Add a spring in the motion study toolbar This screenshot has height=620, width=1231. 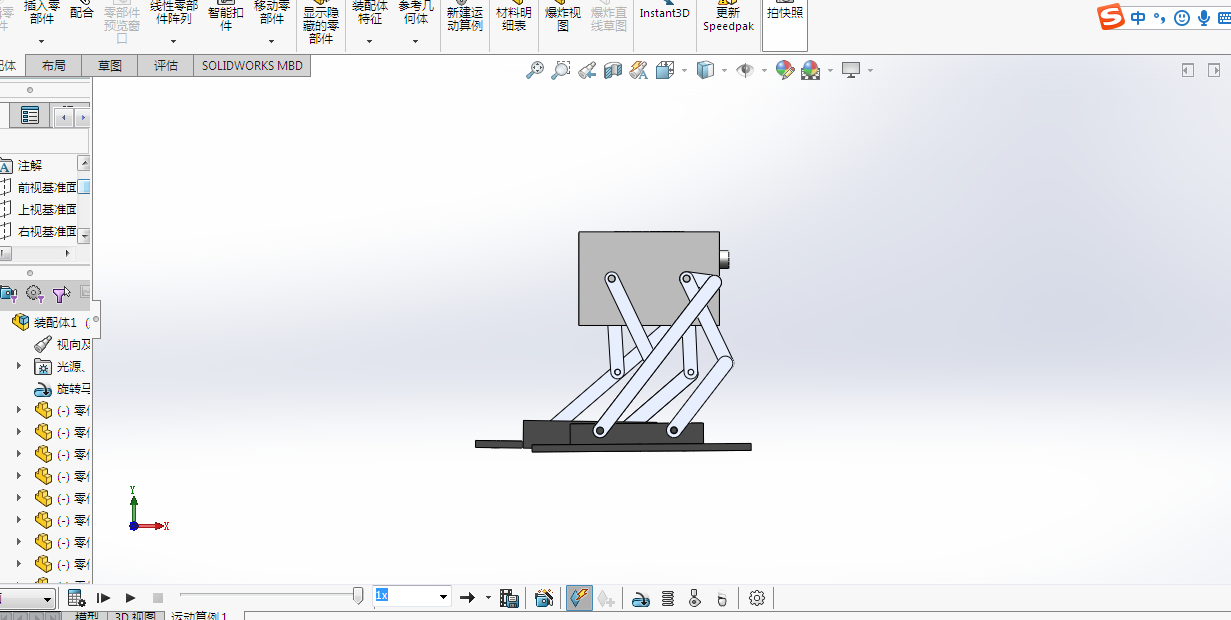click(x=668, y=598)
